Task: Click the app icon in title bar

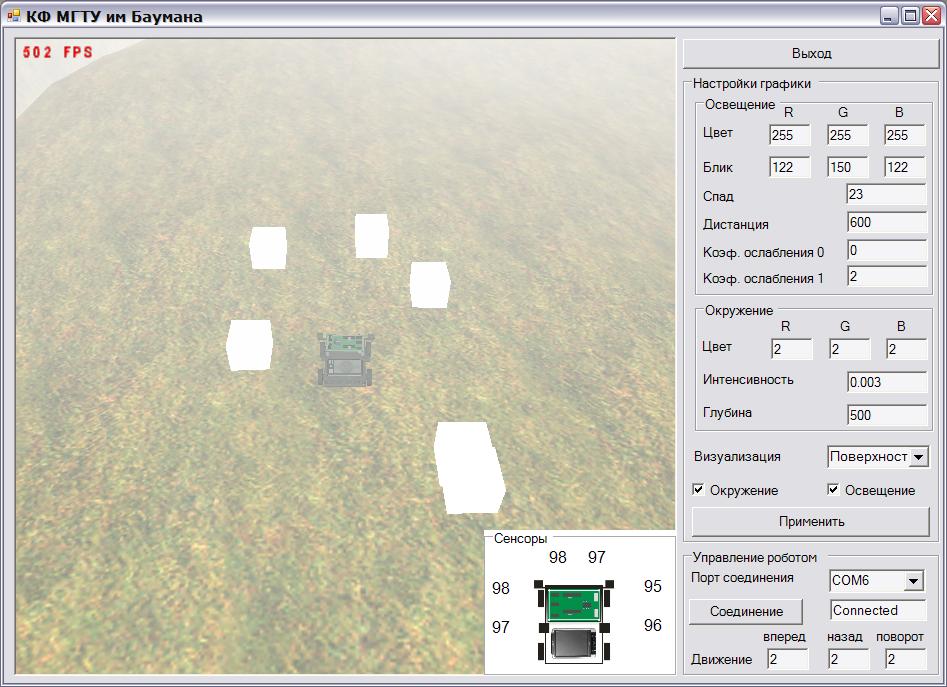Action: click(x=14, y=16)
